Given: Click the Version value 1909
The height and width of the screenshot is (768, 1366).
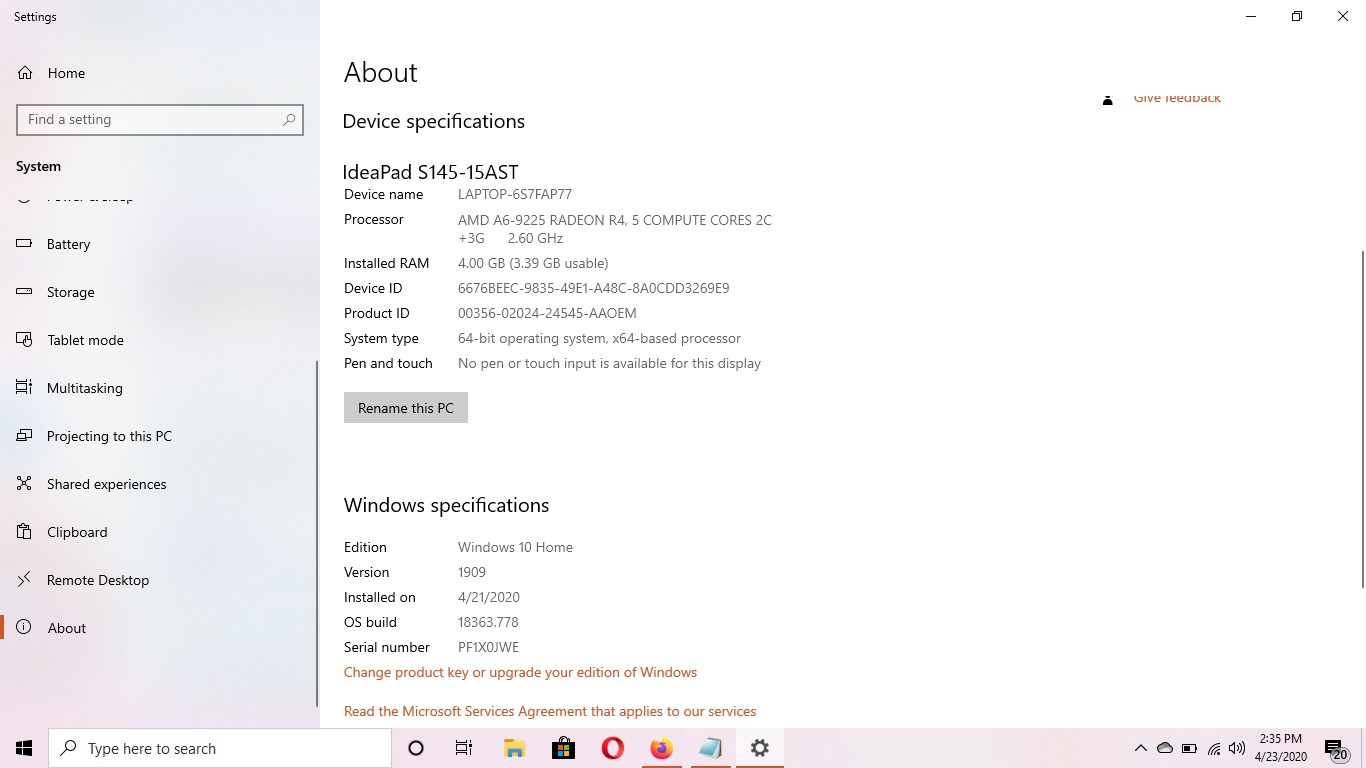Looking at the screenshot, I should (x=472, y=572).
